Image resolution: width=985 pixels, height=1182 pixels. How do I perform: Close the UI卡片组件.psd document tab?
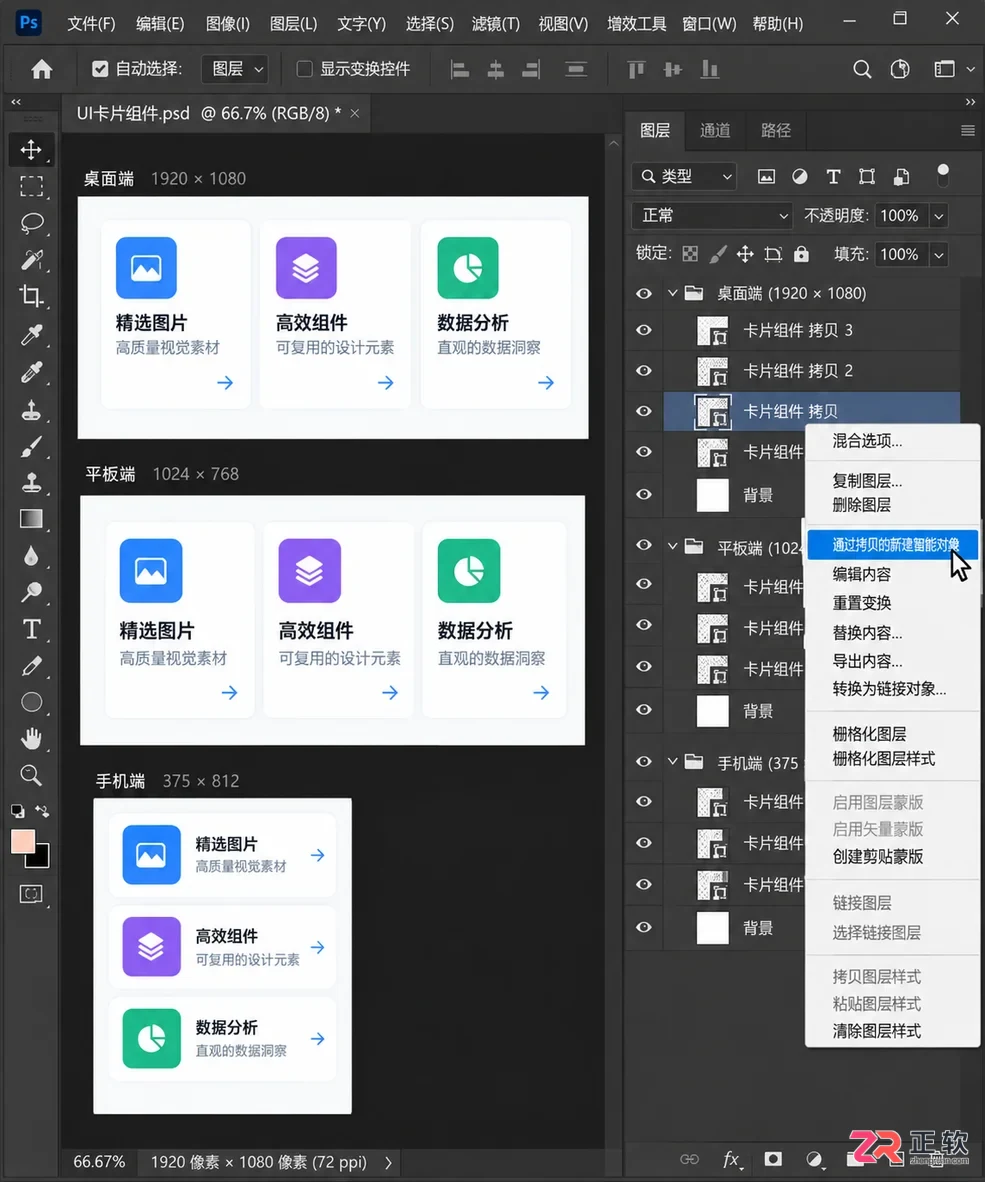pos(354,113)
